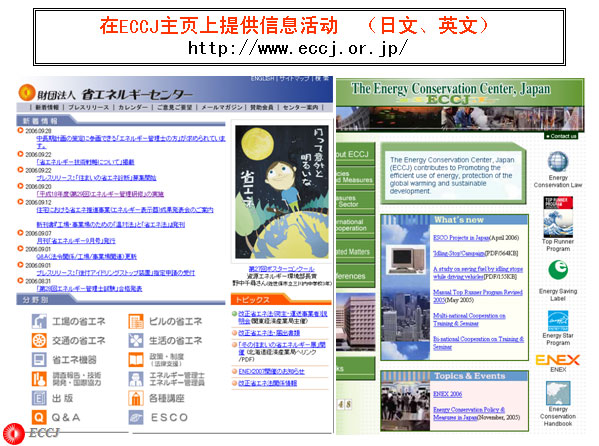Open the ENEX 2006 link
599x446 pixels.
tap(447, 394)
